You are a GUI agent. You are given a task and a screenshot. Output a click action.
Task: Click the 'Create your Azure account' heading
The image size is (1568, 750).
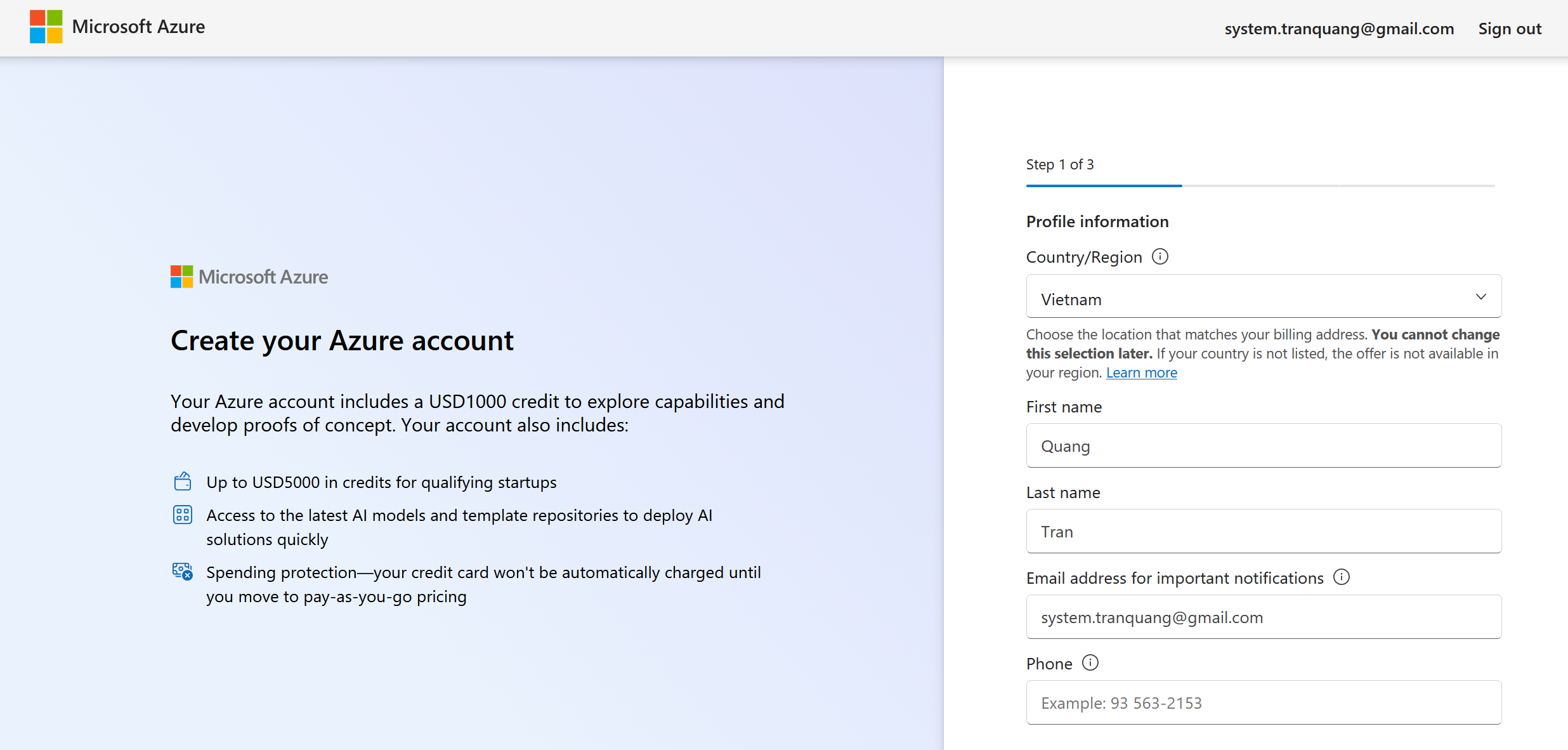[x=342, y=341]
